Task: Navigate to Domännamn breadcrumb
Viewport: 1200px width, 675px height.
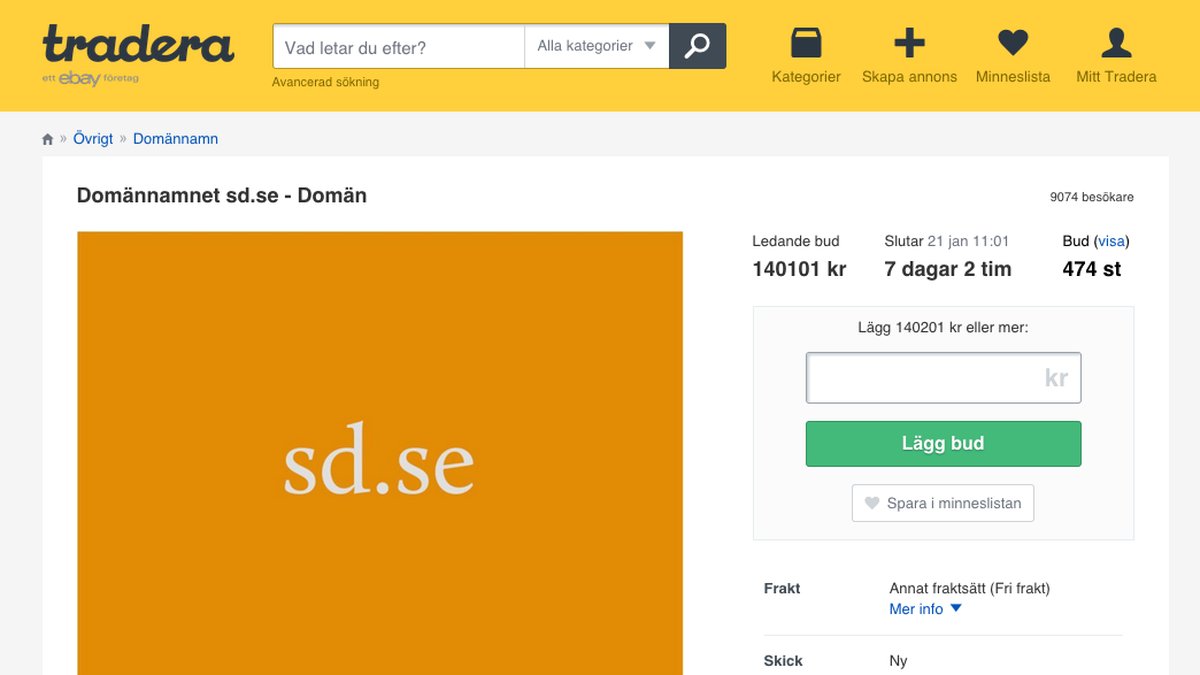Action: click(x=175, y=139)
